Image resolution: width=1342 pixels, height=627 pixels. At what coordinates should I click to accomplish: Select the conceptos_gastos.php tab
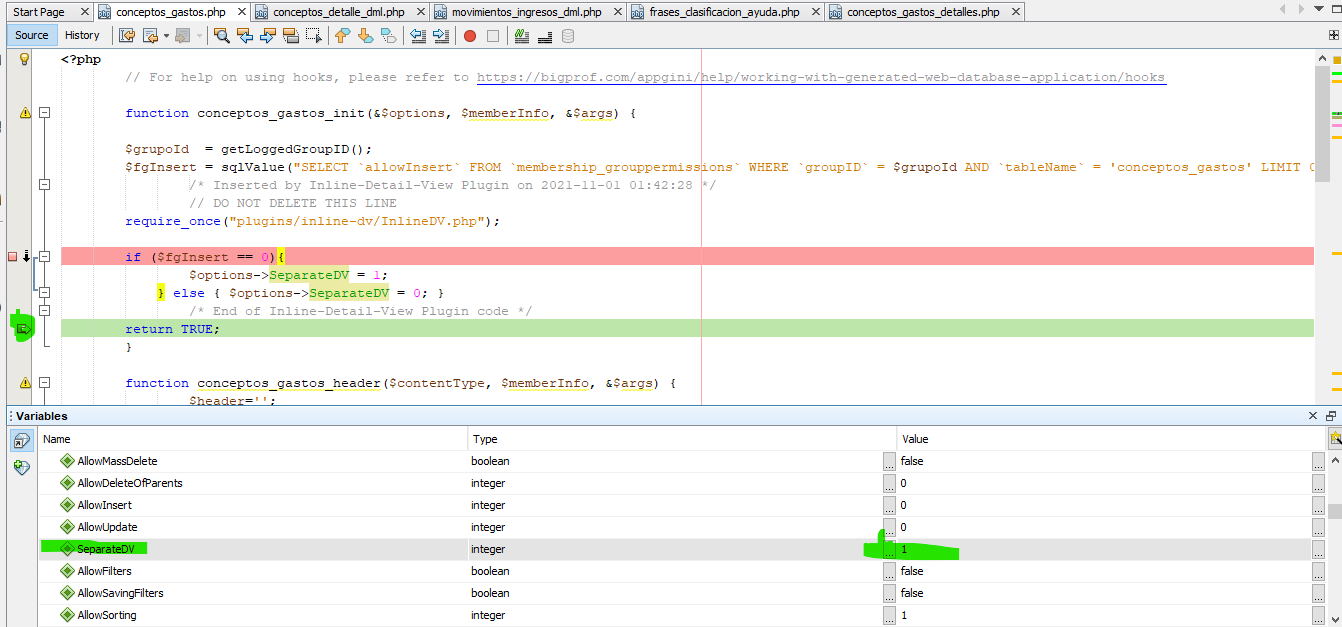(x=170, y=12)
